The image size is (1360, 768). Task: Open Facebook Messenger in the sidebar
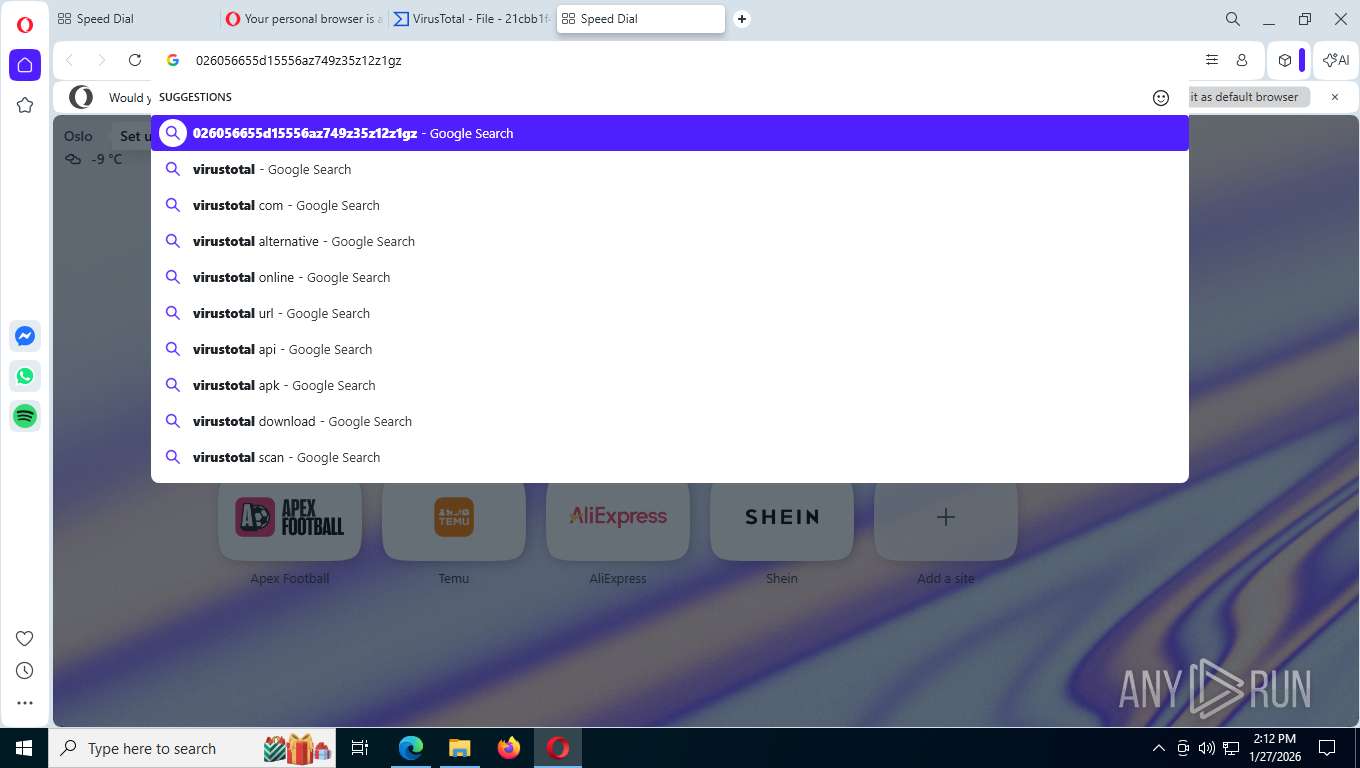click(x=25, y=336)
